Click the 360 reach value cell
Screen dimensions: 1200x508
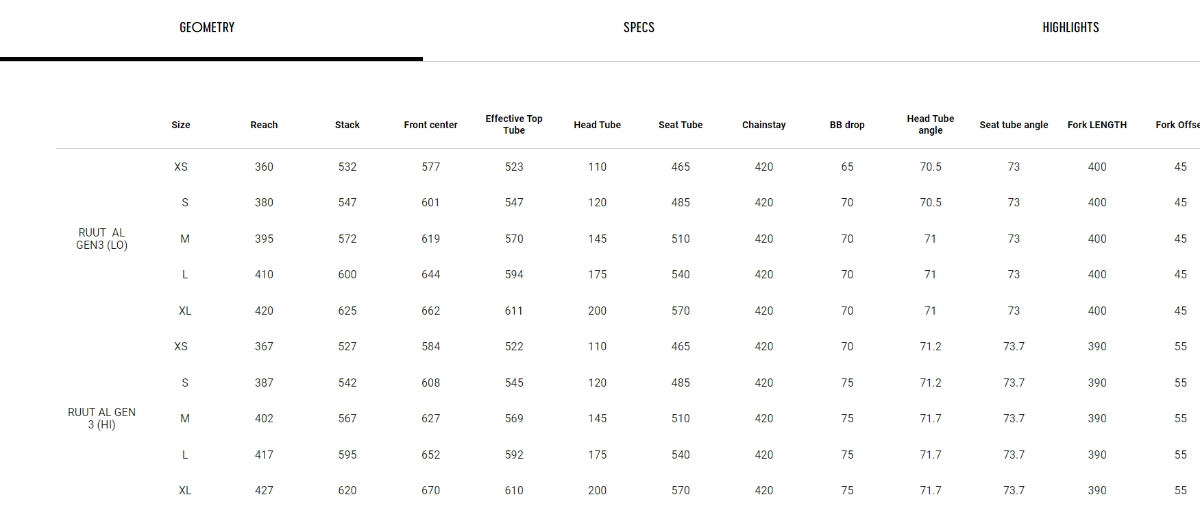click(264, 167)
